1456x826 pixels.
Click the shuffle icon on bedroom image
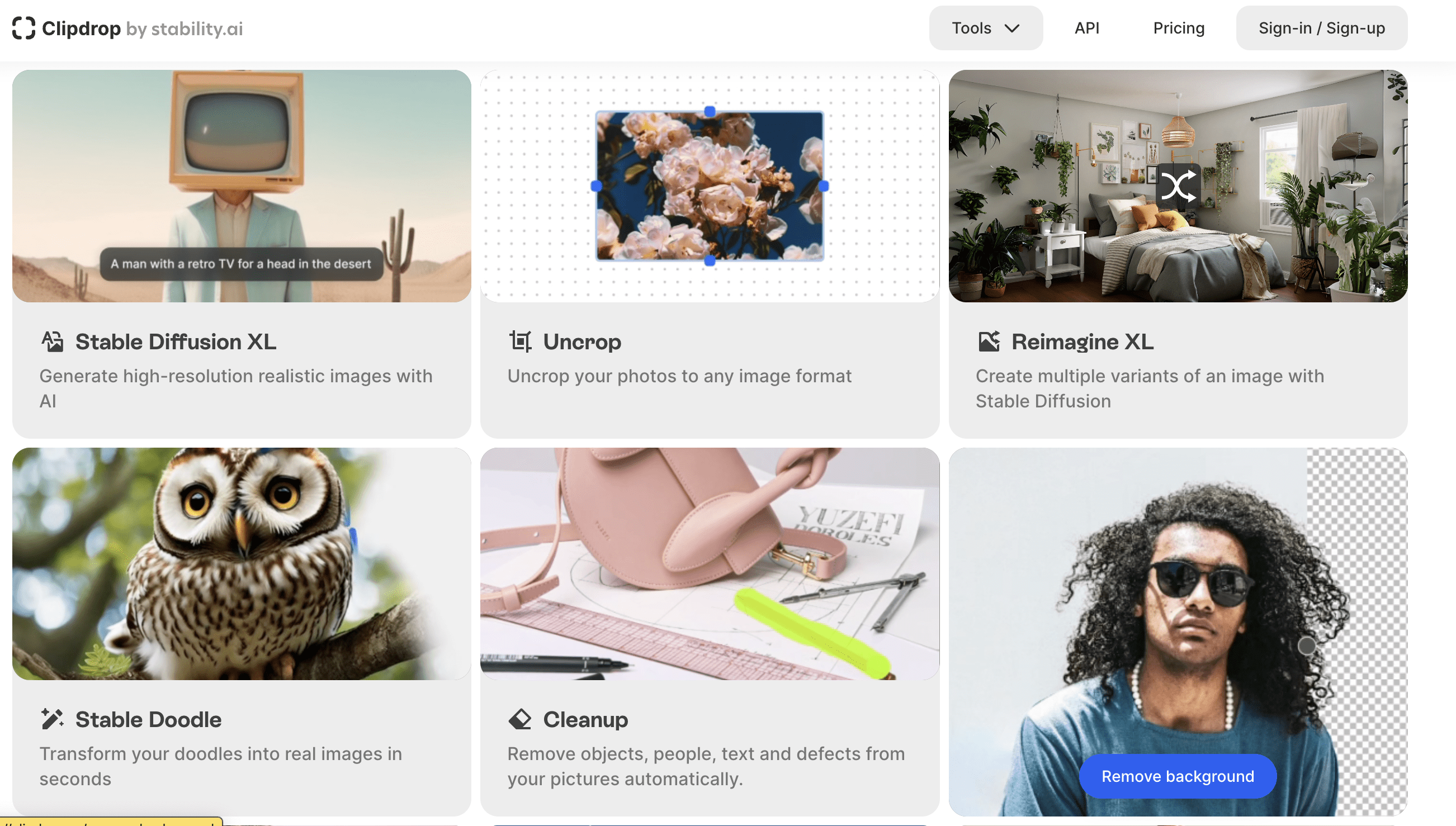(x=1178, y=186)
